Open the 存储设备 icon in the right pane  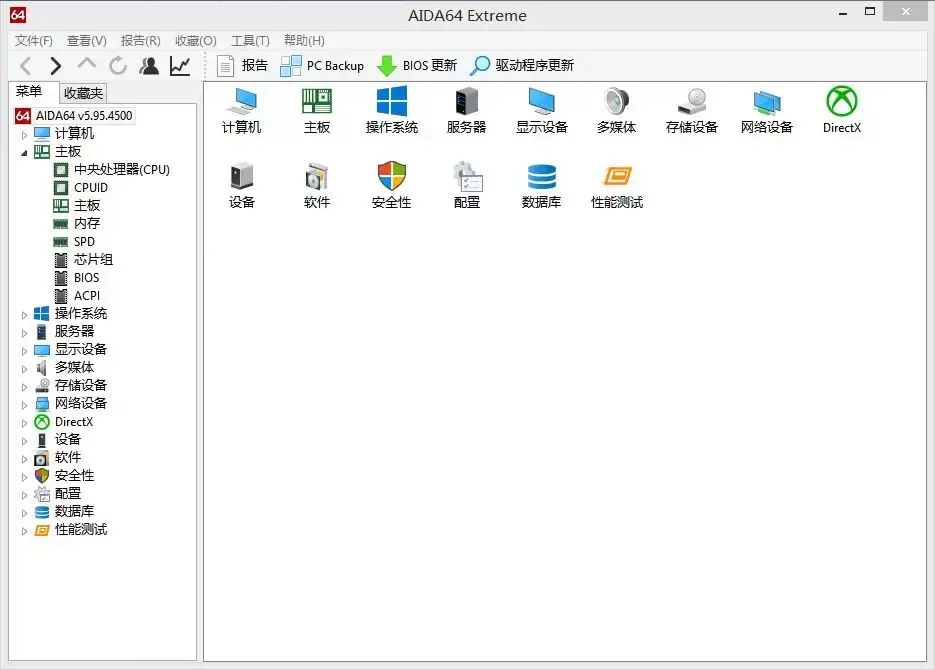(692, 110)
